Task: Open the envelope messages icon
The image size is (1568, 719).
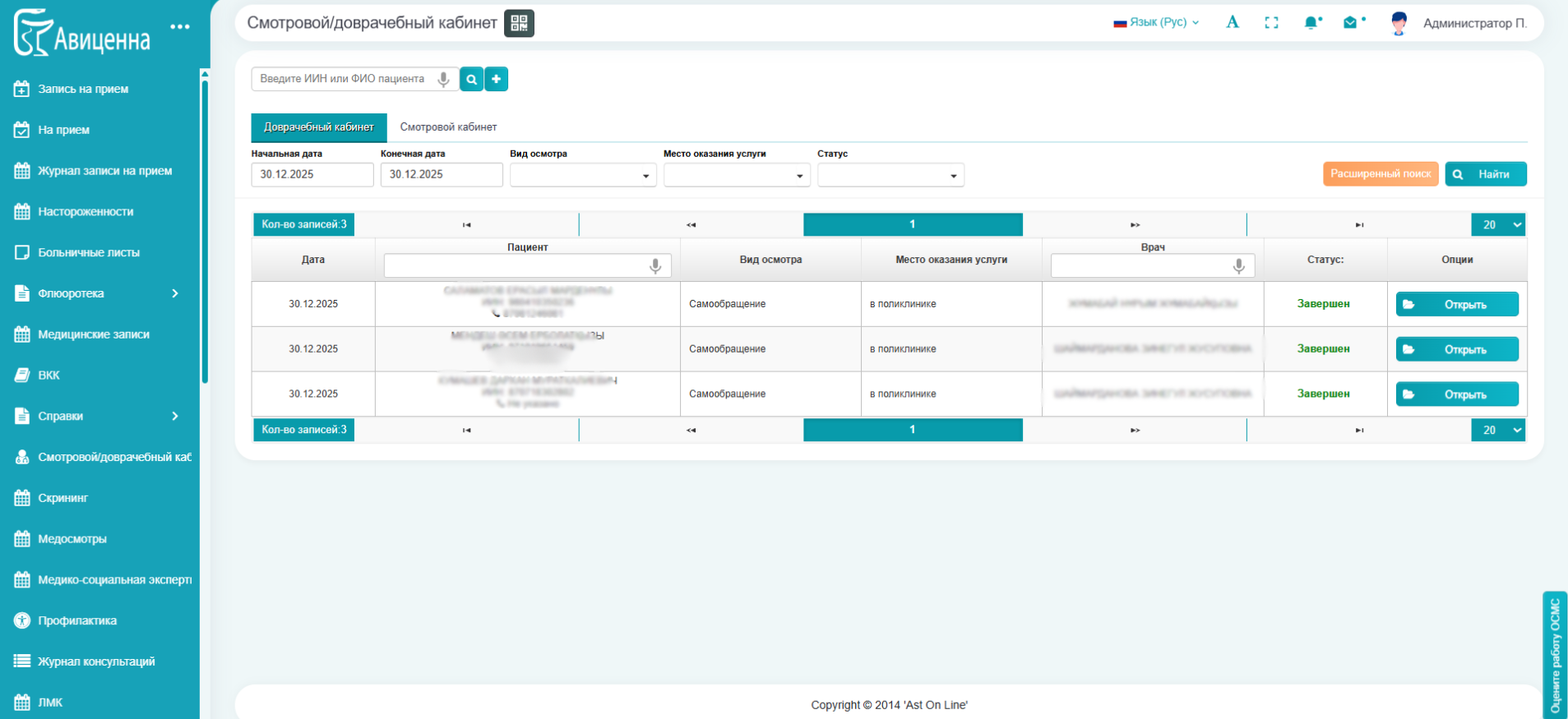Action: 1350,23
